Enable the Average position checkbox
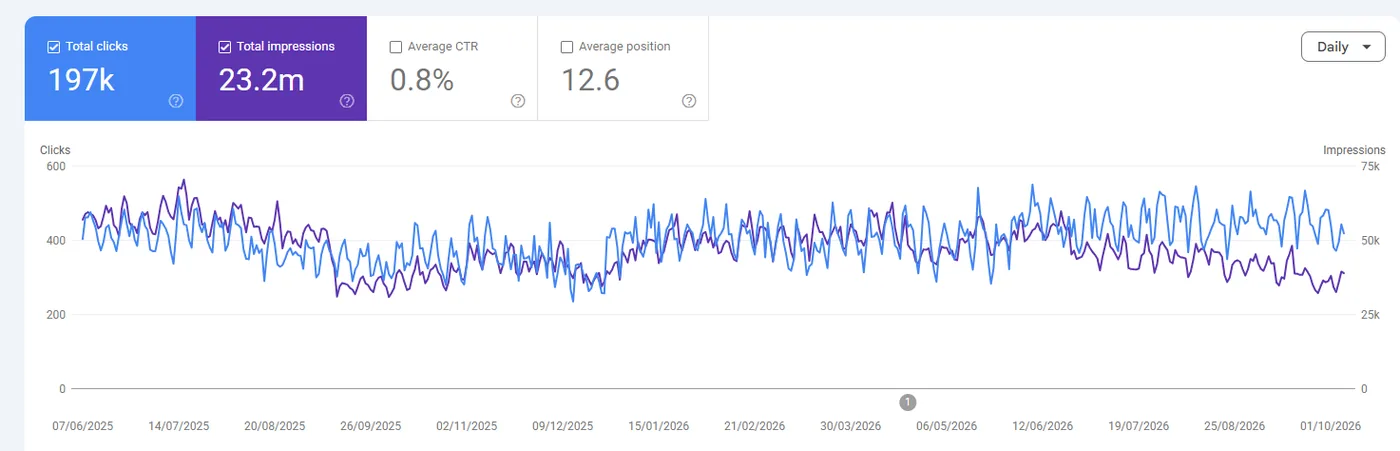Image resolution: width=1400 pixels, height=451 pixels. 567,47
